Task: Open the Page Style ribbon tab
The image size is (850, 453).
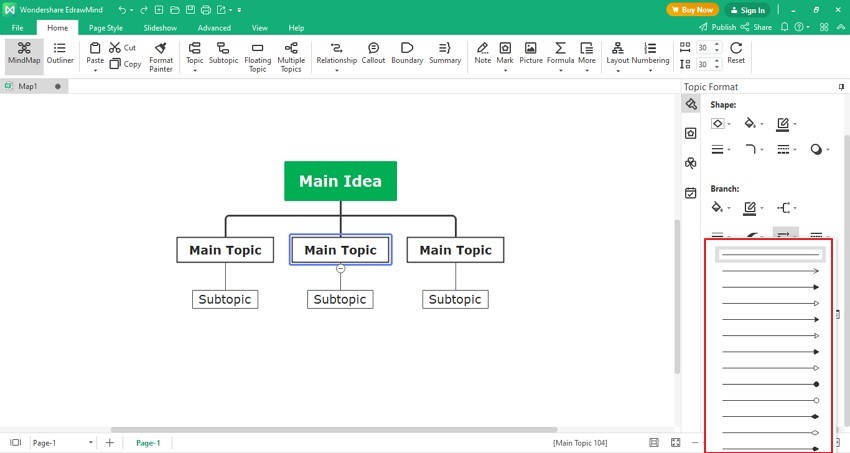Action: [x=105, y=28]
